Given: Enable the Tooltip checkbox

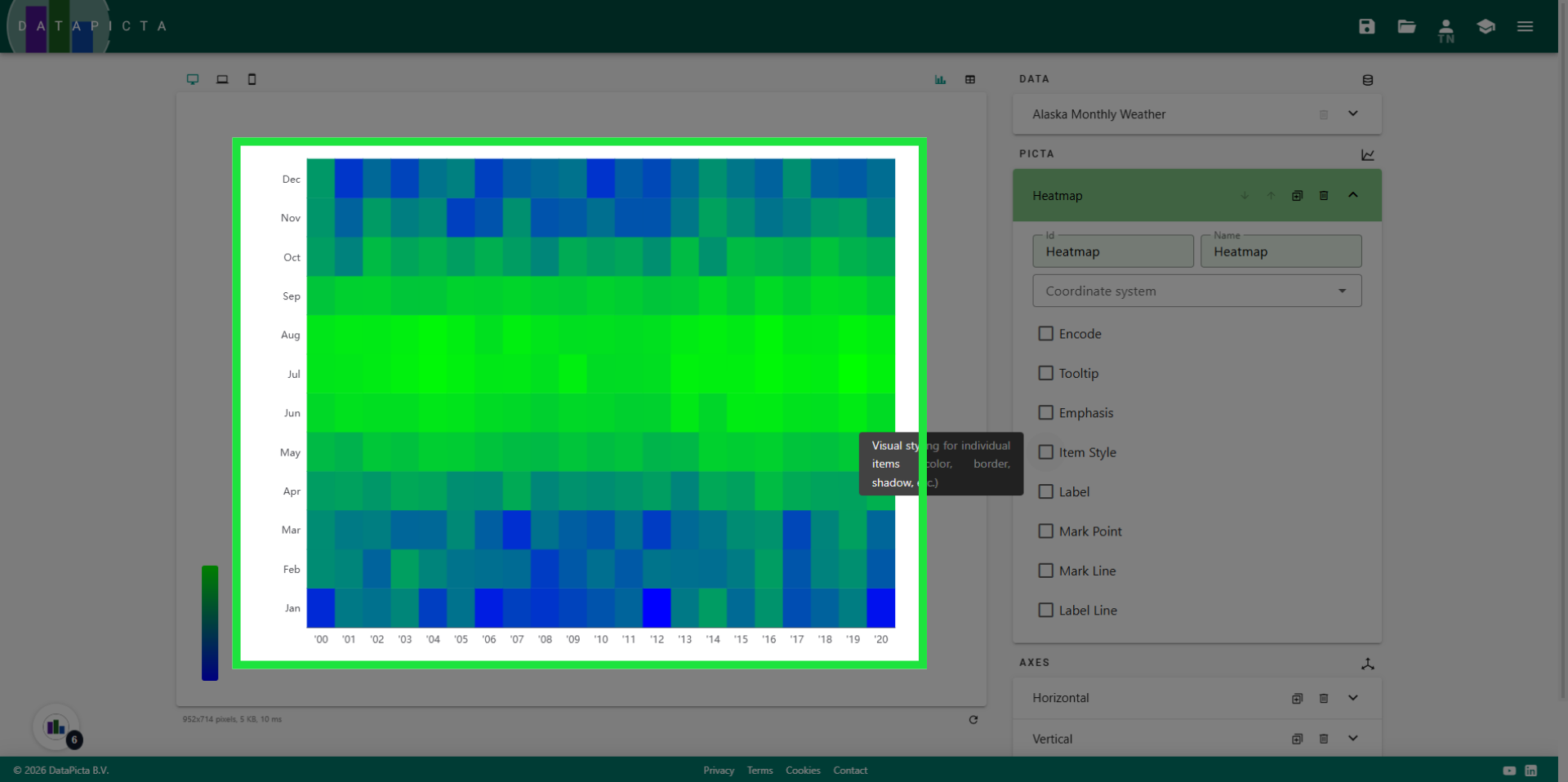Looking at the screenshot, I should tap(1045, 372).
